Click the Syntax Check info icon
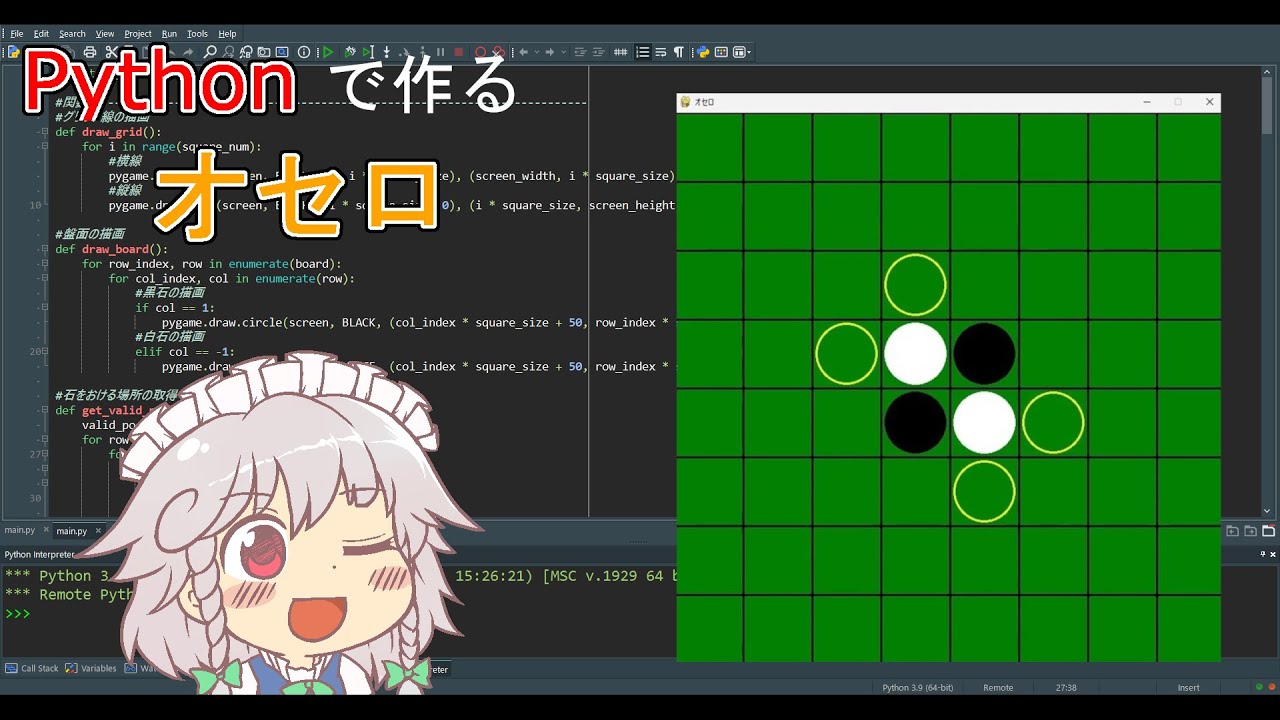The width and height of the screenshot is (1280, 720). pos(303,52)
